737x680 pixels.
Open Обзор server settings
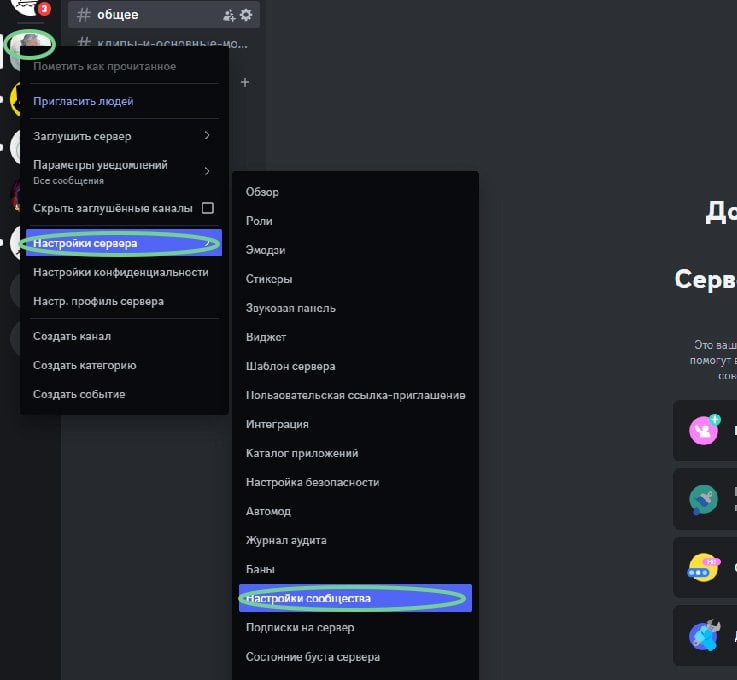355,192
